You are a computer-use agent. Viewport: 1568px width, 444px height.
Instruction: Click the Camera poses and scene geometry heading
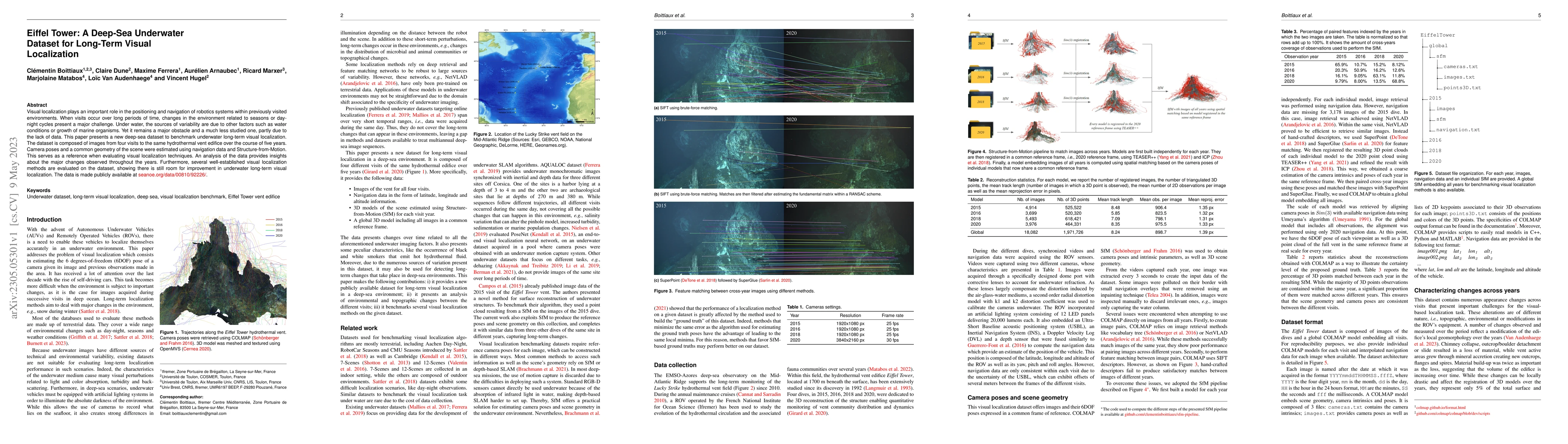coord(1018,398)
